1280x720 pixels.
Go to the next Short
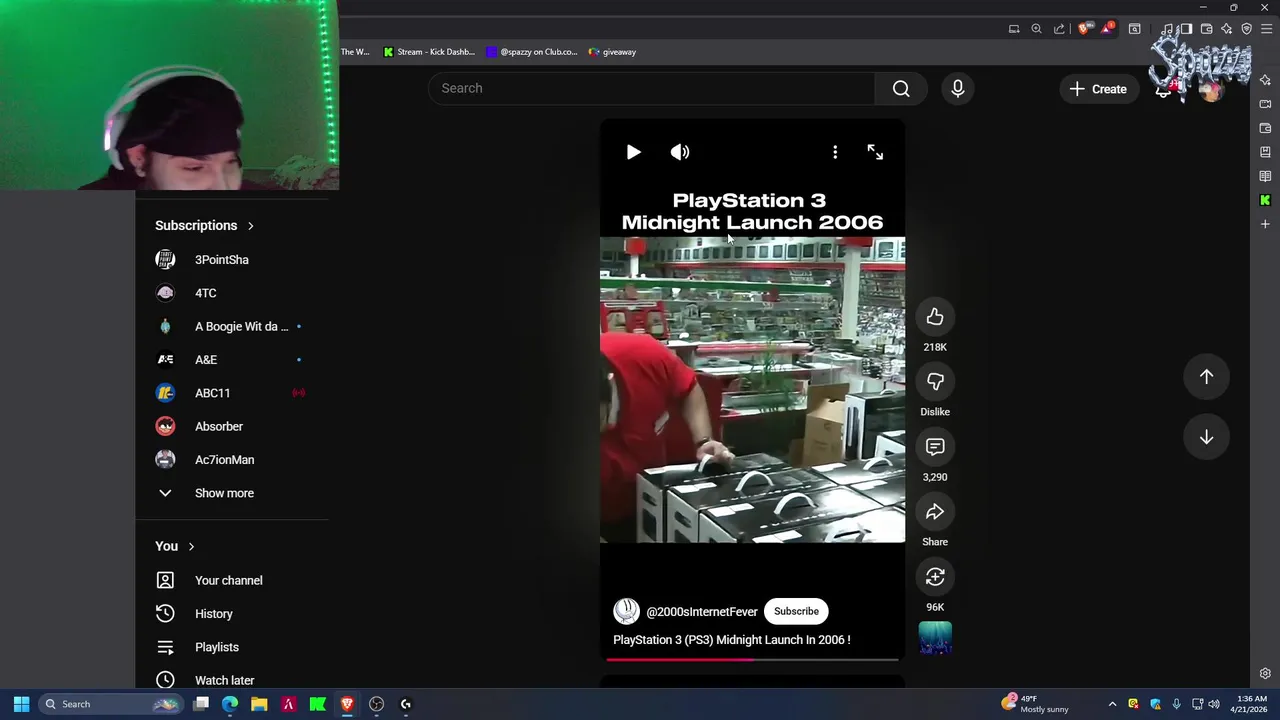[1206, 437]
